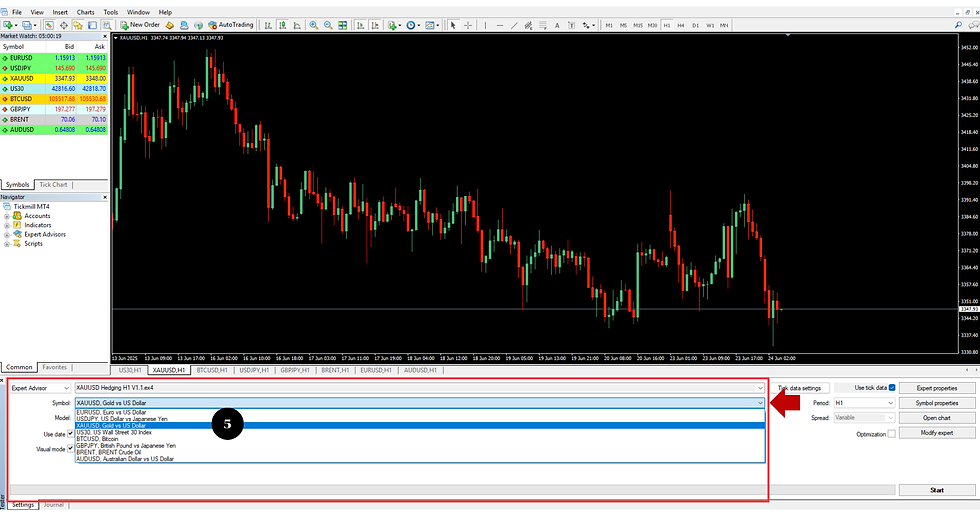Close the Navigator panel
Image resolution: width=980 pixels, height=516 pixels.
click(105, 197)
